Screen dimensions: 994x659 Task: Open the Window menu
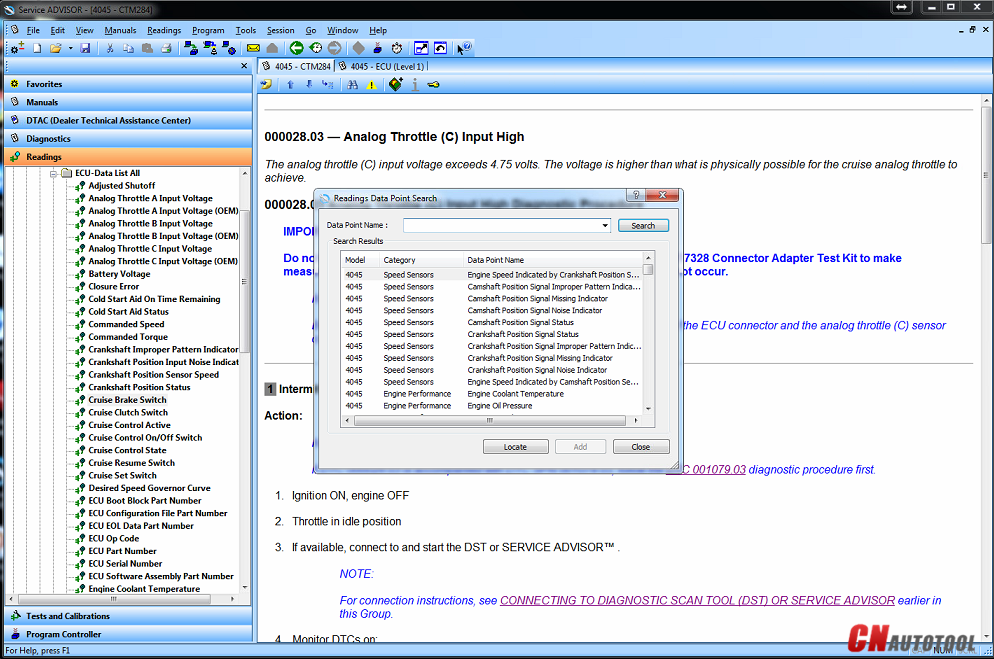coord(342,30)
